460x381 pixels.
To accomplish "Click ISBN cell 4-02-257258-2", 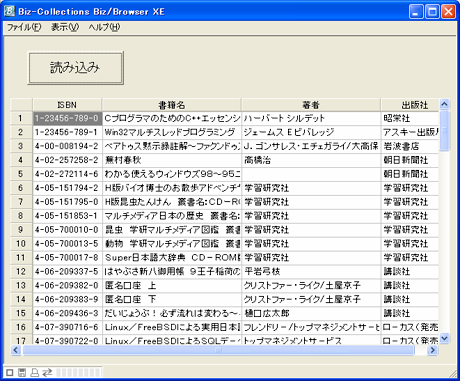I will (67, 160).
